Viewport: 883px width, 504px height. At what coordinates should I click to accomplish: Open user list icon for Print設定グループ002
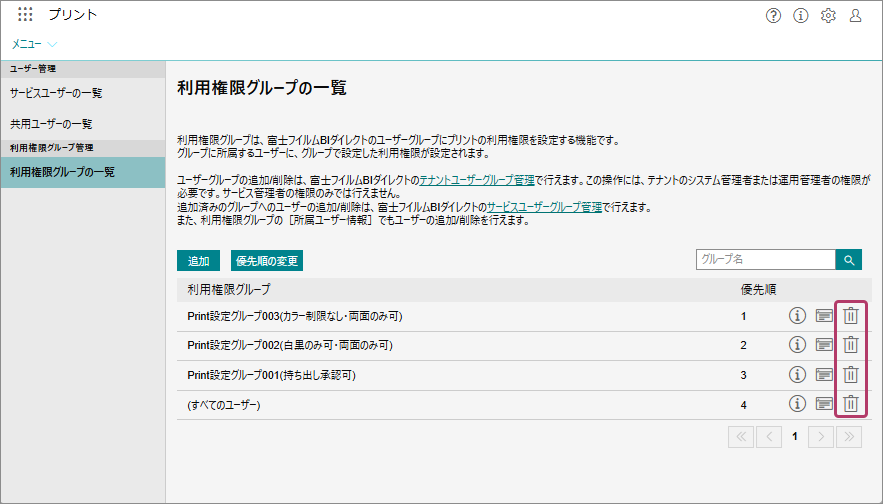click(x=824, y=344)
